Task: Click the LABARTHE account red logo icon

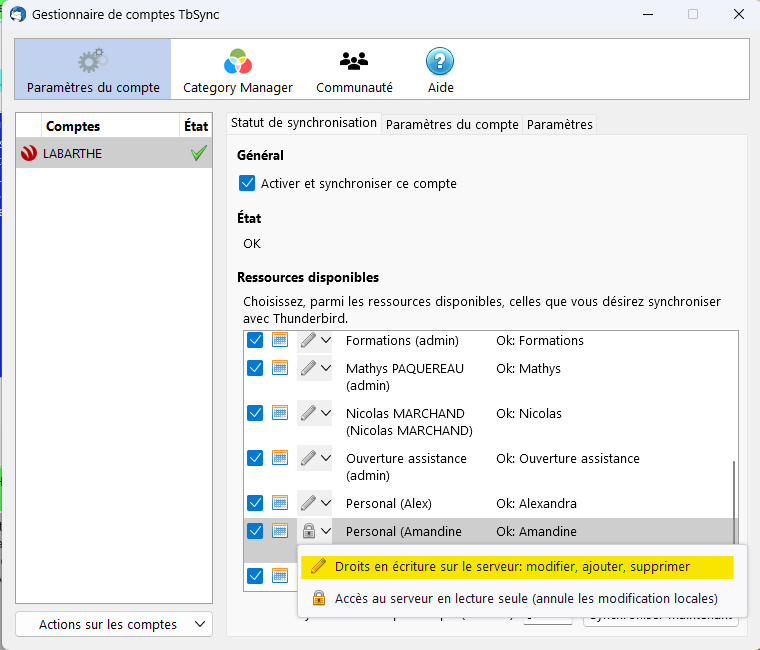Action: 29,154
